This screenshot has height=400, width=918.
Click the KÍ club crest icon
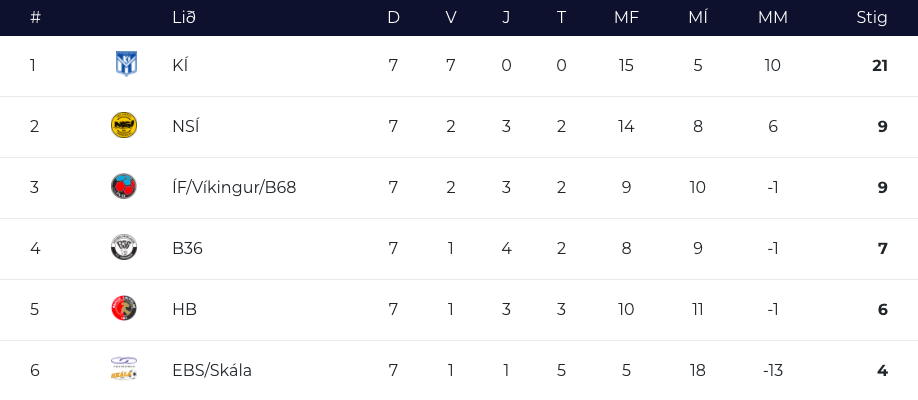pyautogui.click(x=125, y=65)
